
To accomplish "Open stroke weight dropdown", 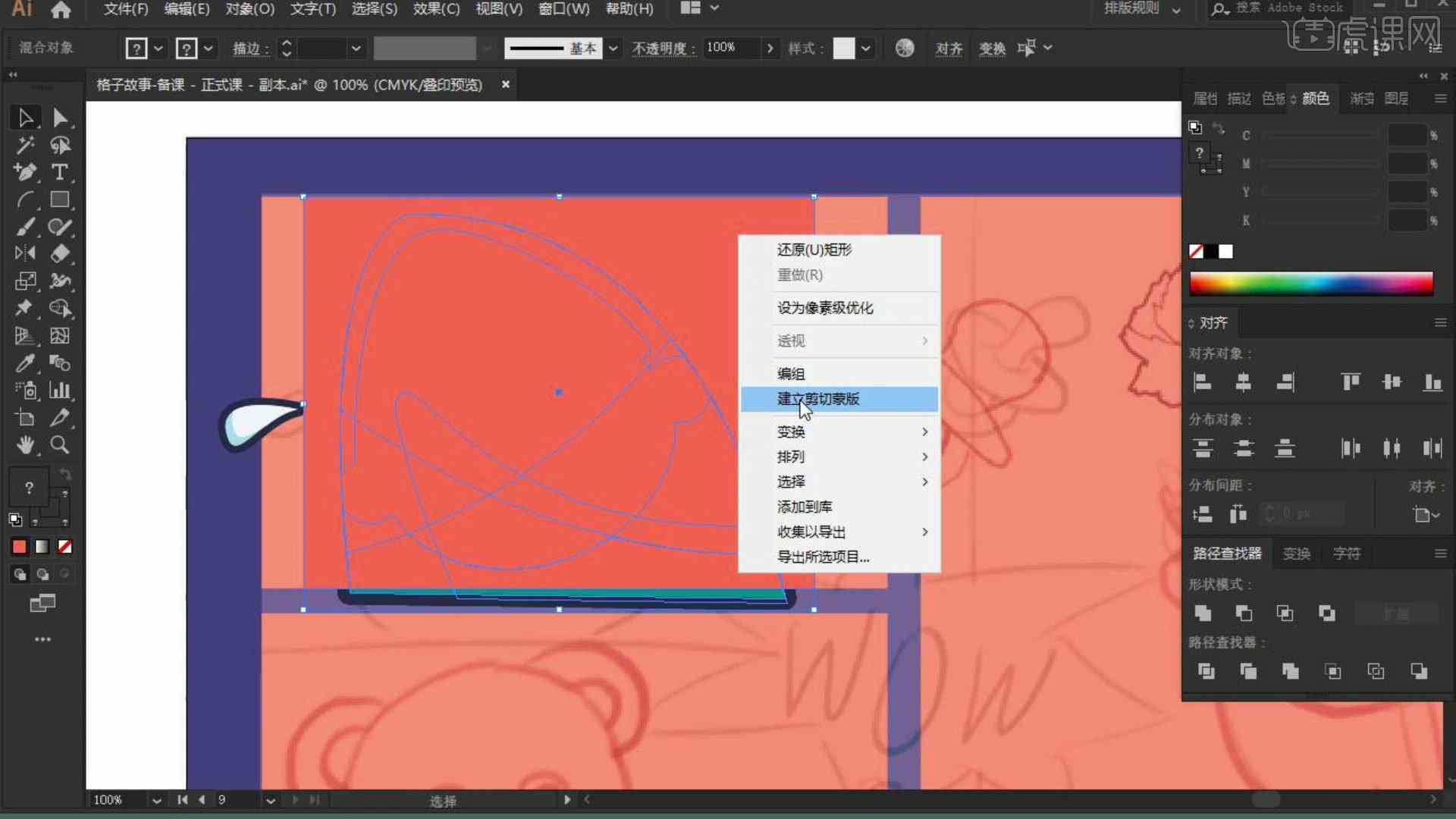I will click(x=356, y=49).
